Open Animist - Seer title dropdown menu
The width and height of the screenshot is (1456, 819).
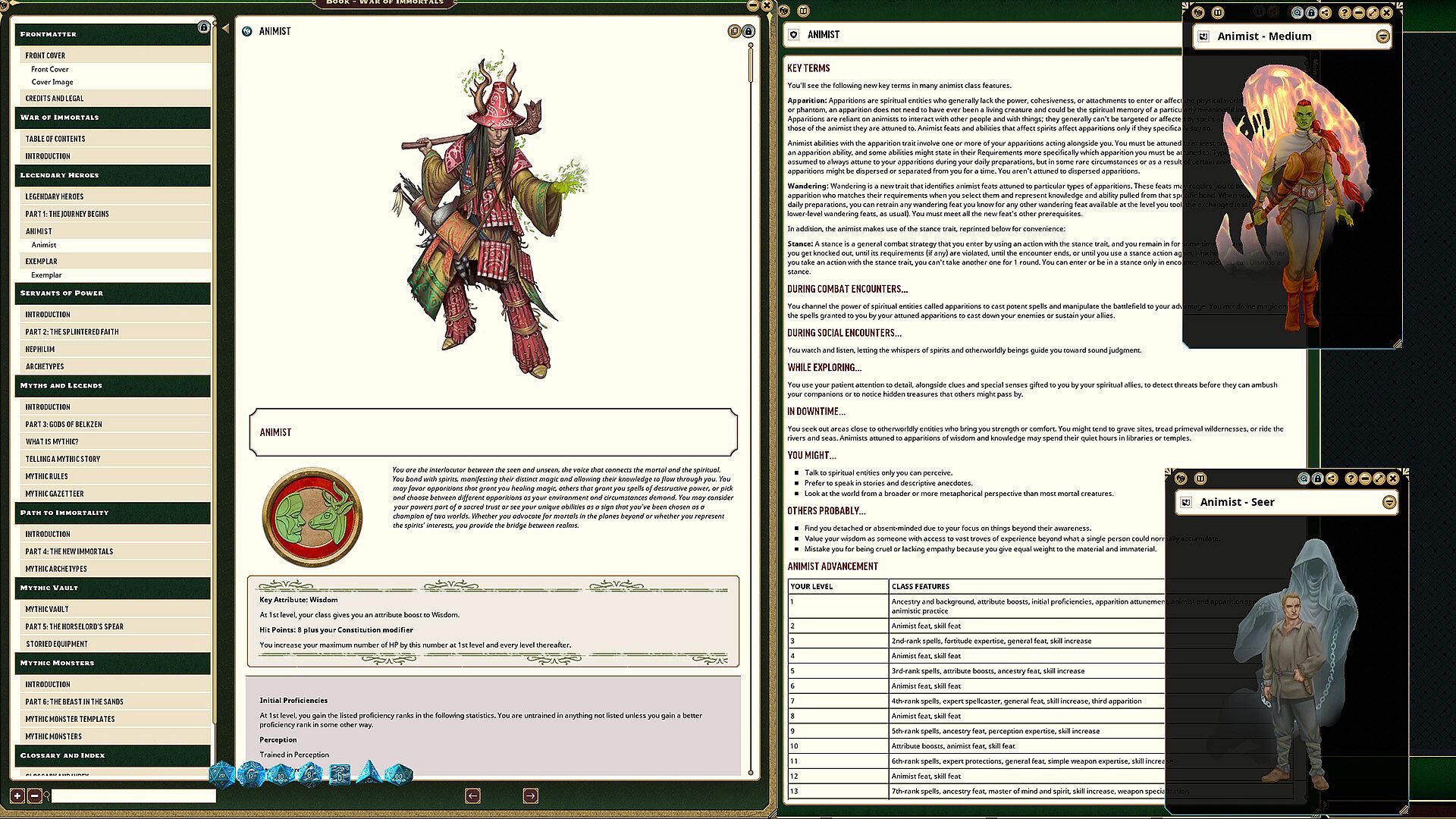click(x=1389, y=502)
